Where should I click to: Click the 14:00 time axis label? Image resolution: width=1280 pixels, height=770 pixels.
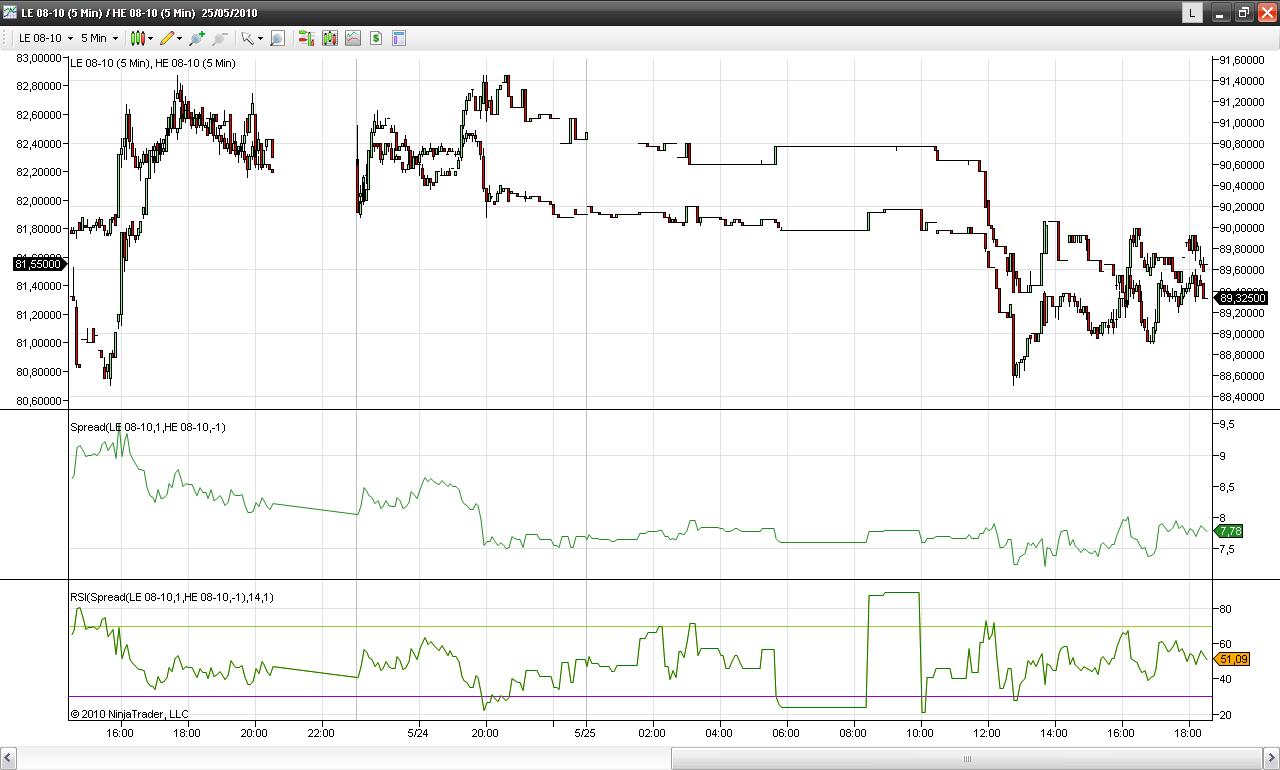[1054, 733]
